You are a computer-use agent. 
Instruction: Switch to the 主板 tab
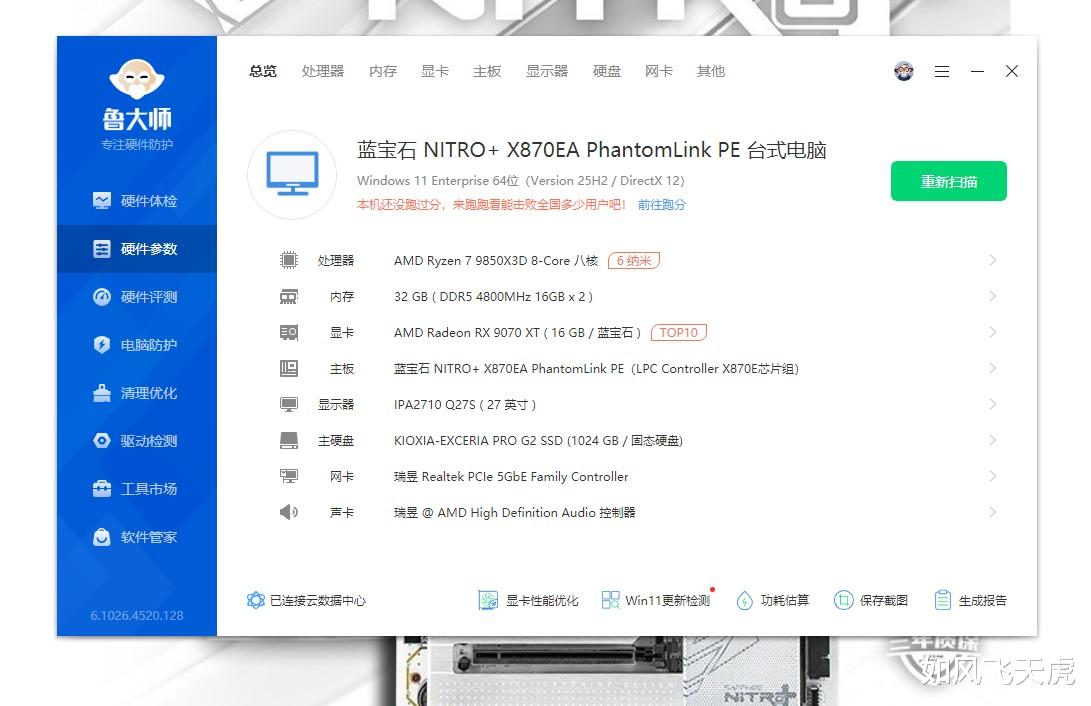tap(487, 71)
